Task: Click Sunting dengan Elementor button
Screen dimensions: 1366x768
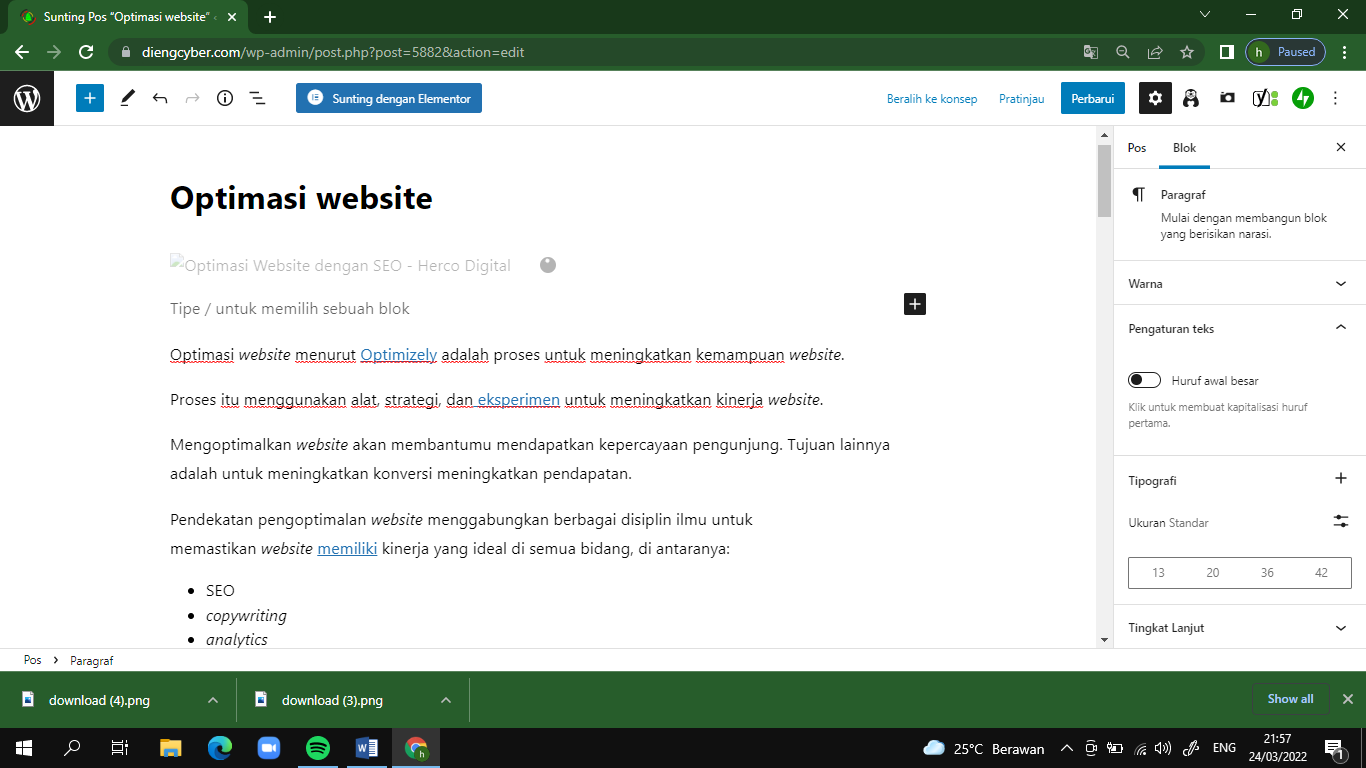Action: click(389, 98)
